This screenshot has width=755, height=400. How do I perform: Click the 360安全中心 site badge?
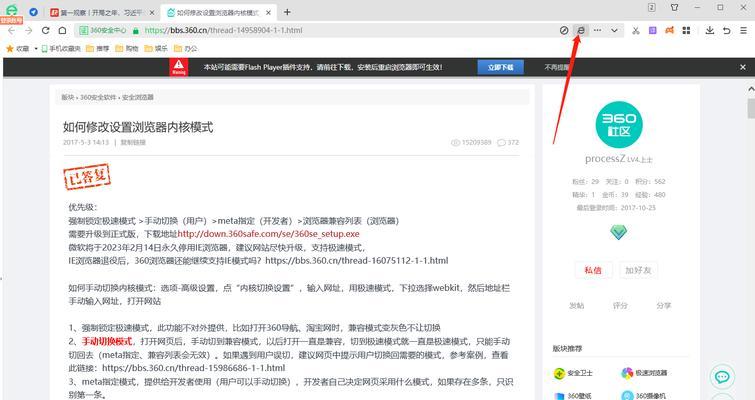[103, 30]
